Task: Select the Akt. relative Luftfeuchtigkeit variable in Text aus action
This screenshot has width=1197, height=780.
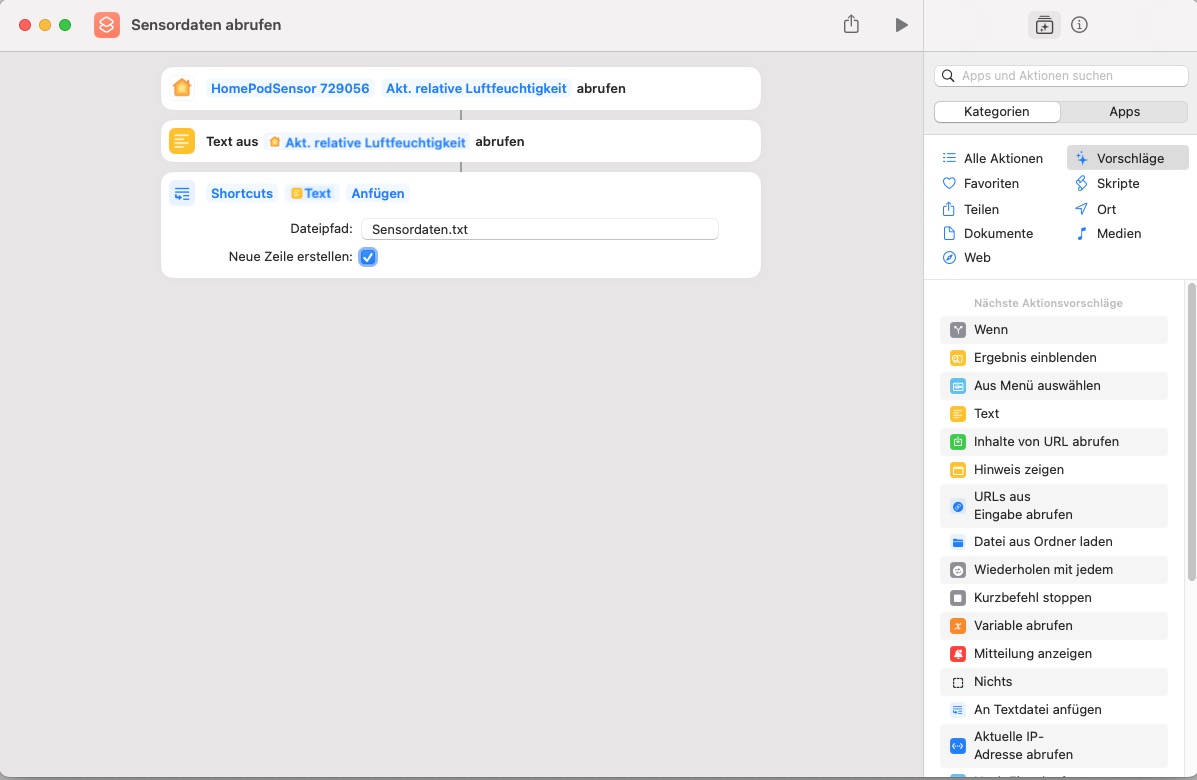Action: point(367,142)
